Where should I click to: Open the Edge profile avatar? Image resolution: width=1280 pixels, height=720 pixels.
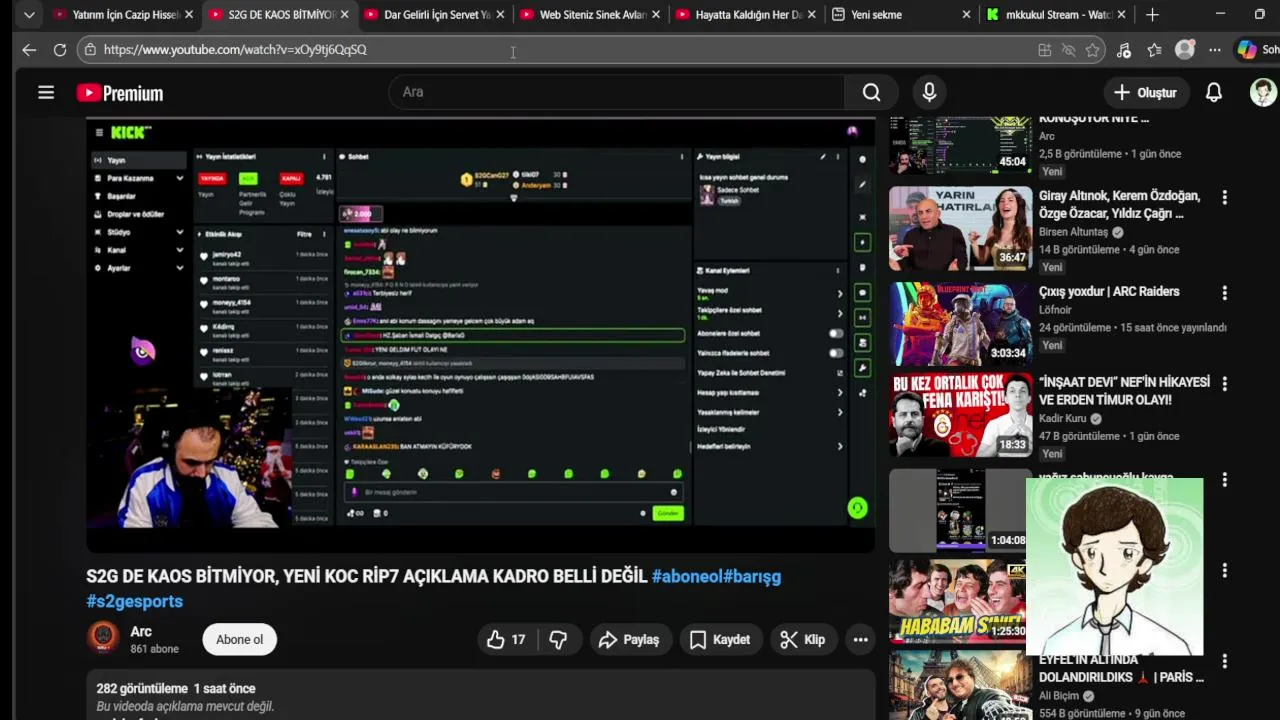[x=1185, y=50]
